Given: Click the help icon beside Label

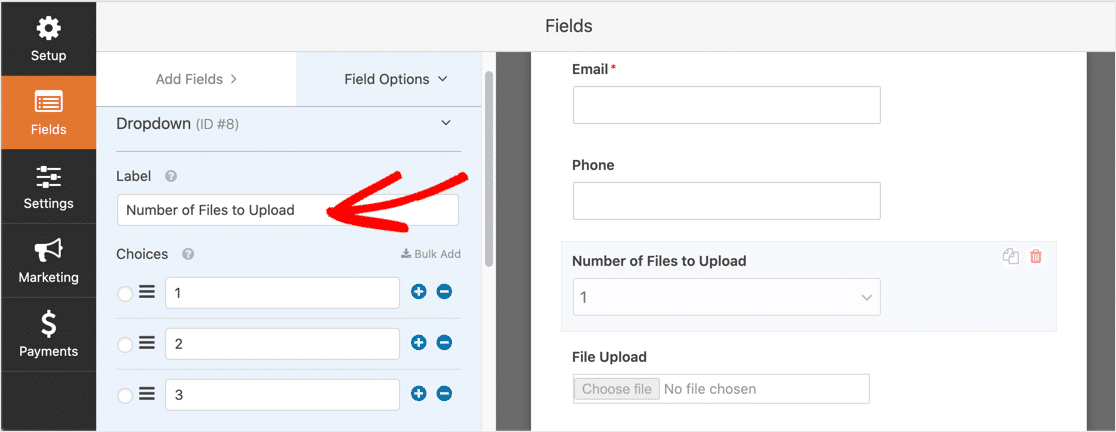Looking at the screenshot, I should (x=171, y=177).
